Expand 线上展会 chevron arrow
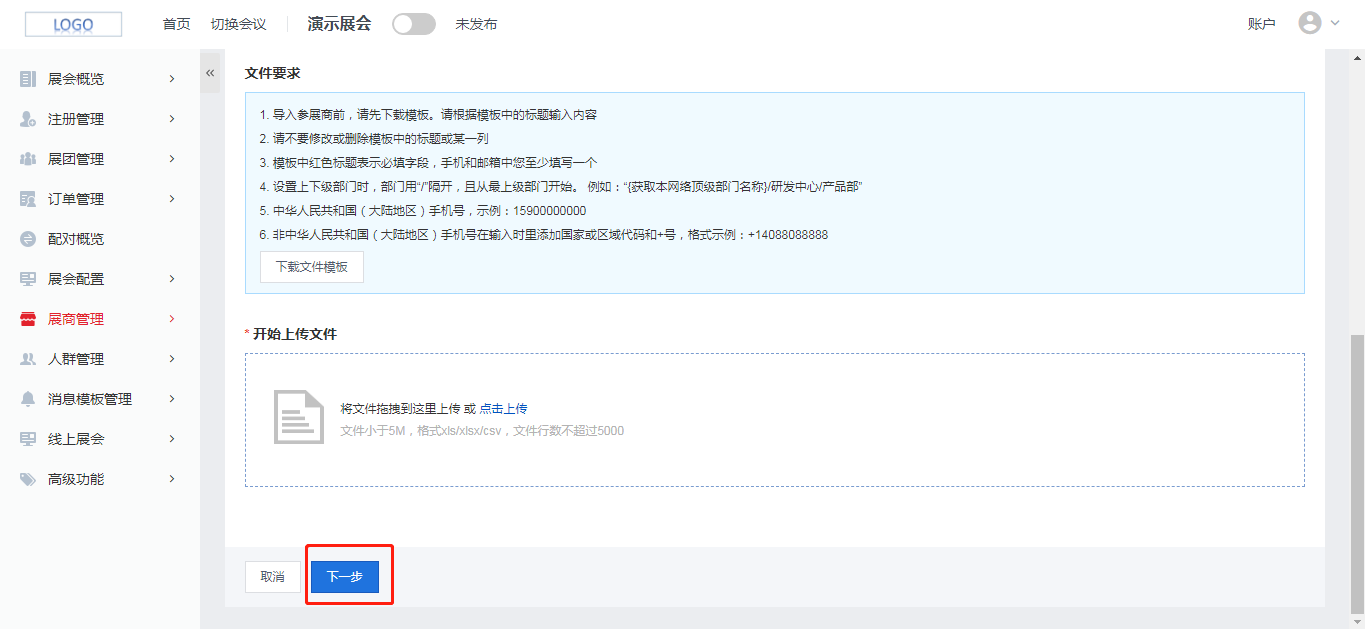 coord(172,439)
